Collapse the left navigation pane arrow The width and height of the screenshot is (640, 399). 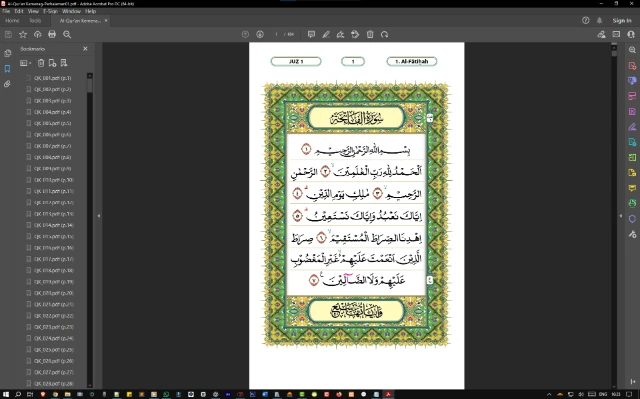[x=99, y=216]
